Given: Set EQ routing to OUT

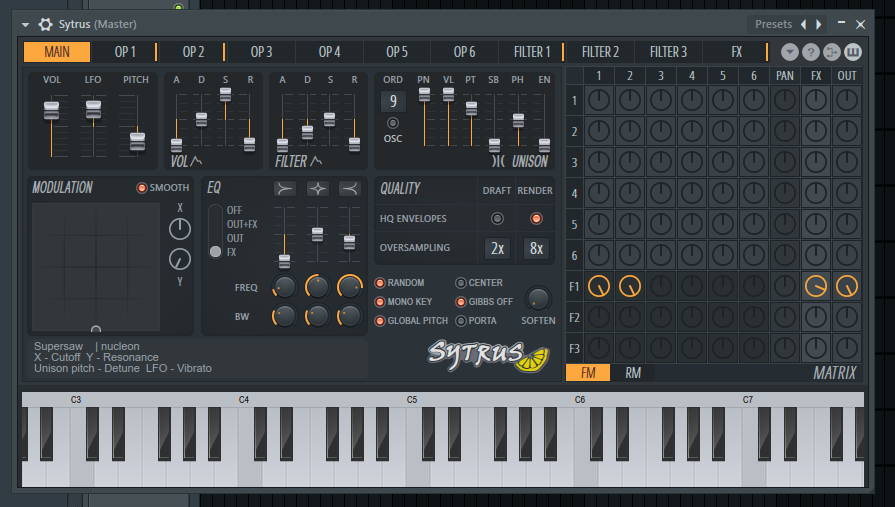Looking at the screenshot, I should 235,238.
